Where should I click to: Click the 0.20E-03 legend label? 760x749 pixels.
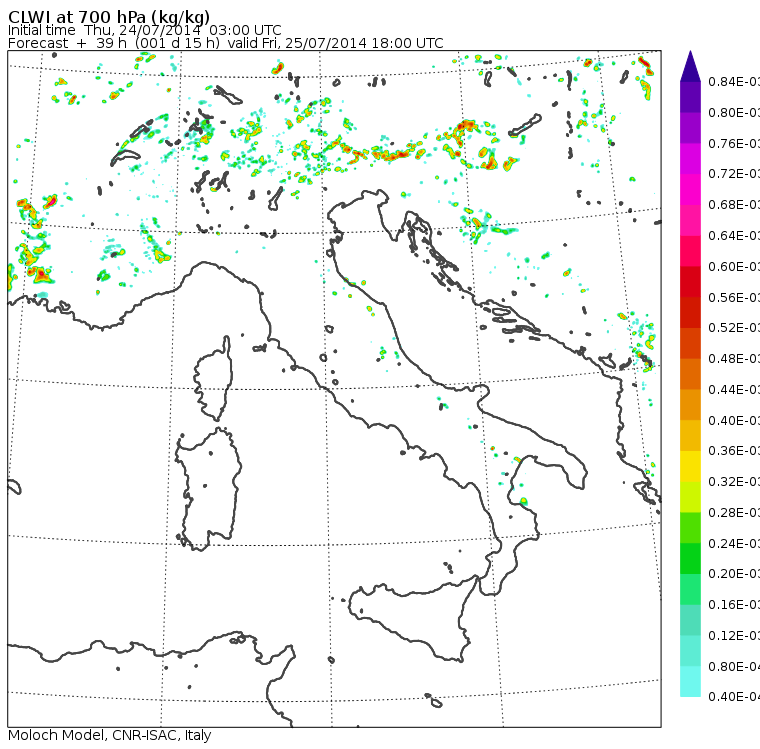tap(734, 574)
